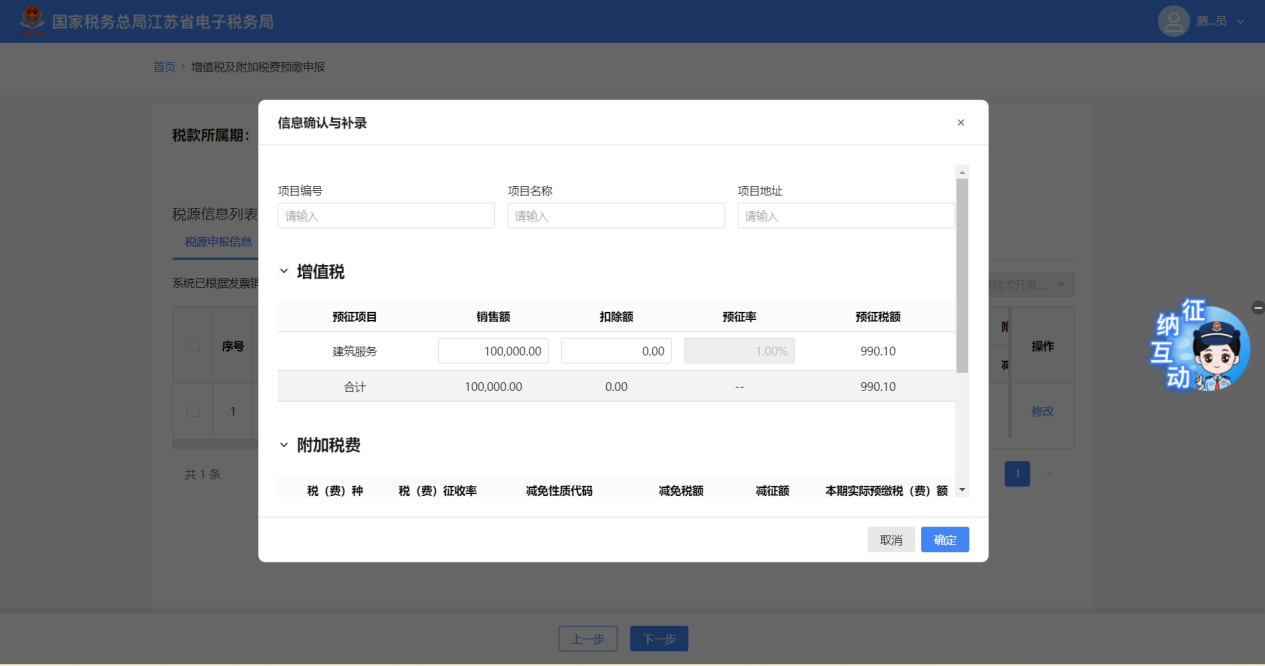Switch to the 税源申报信息 tab
The width and height of the screenshot is (1265, 666).
[x=217, y=241]
